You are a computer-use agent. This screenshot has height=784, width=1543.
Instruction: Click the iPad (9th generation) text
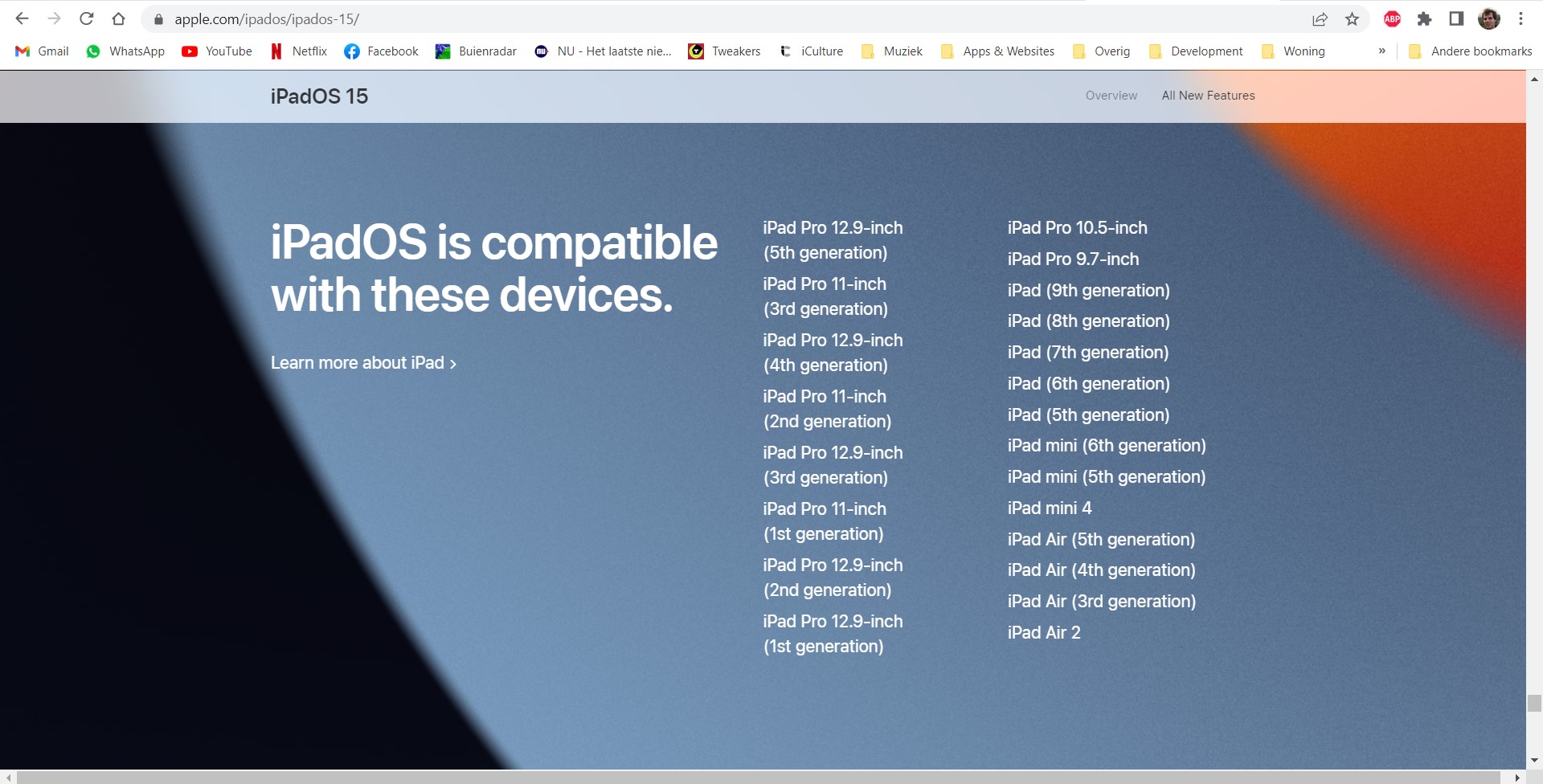click(x=1089, y=291)
